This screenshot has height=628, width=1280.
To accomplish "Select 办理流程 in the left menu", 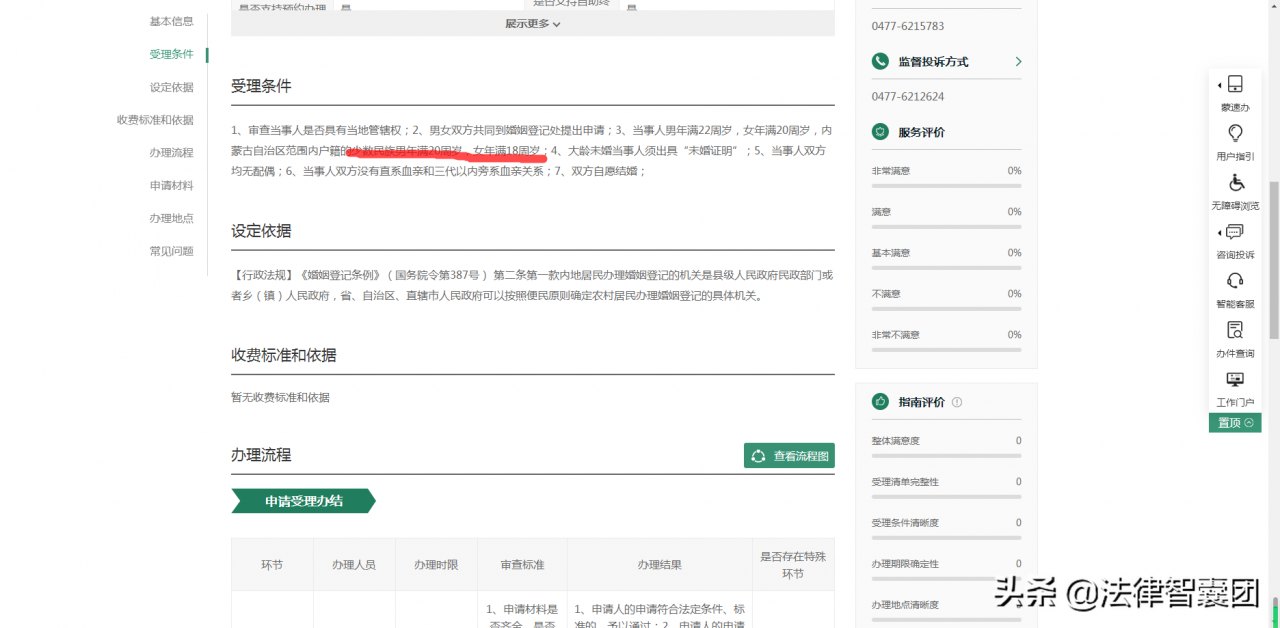I will pos(172,152).
